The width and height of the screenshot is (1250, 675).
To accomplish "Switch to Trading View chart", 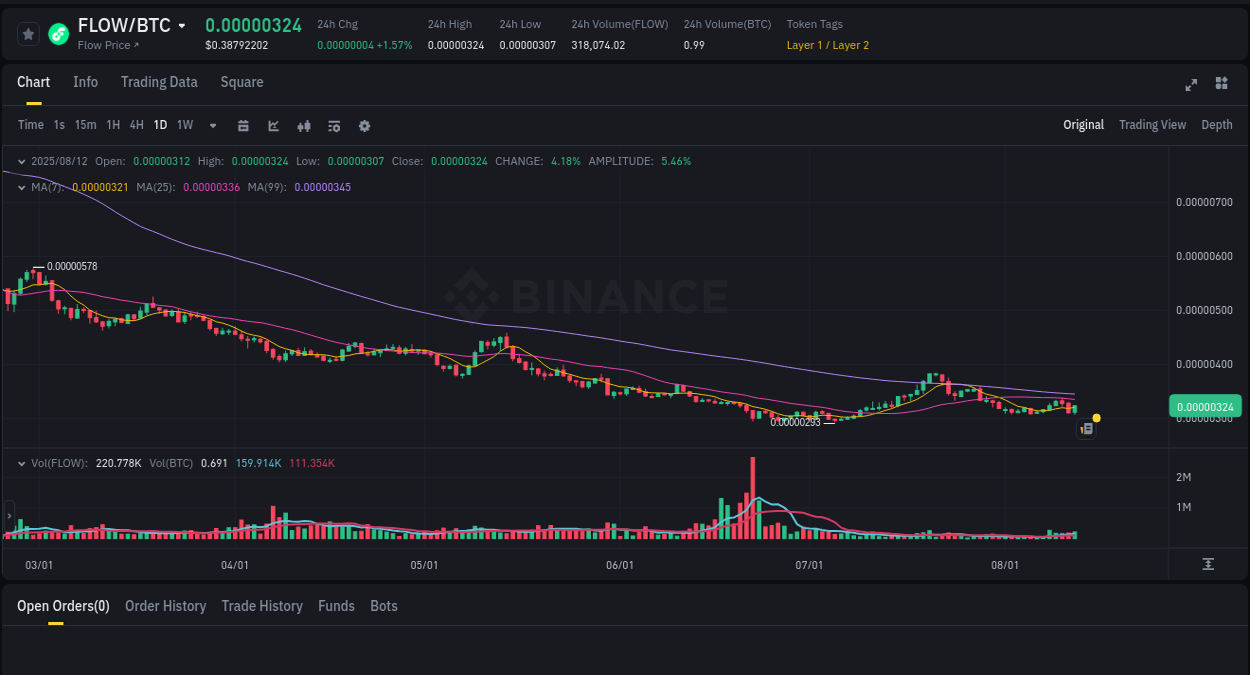I will click(x=1152, y=125).
